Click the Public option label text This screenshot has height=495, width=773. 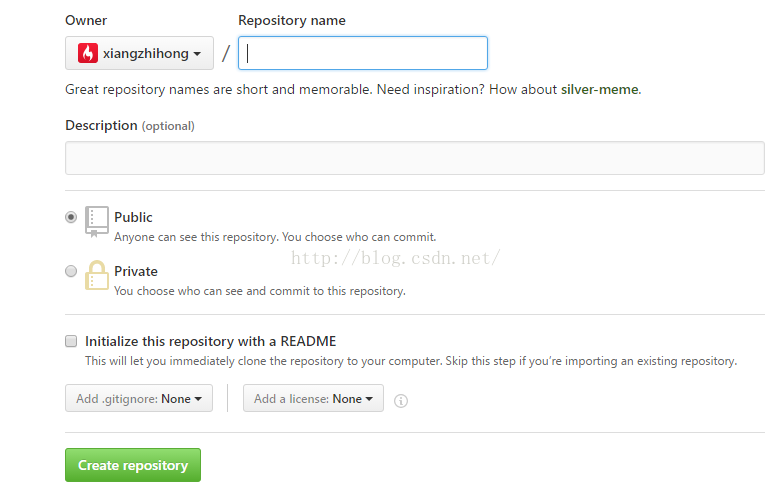click(133, 217)
